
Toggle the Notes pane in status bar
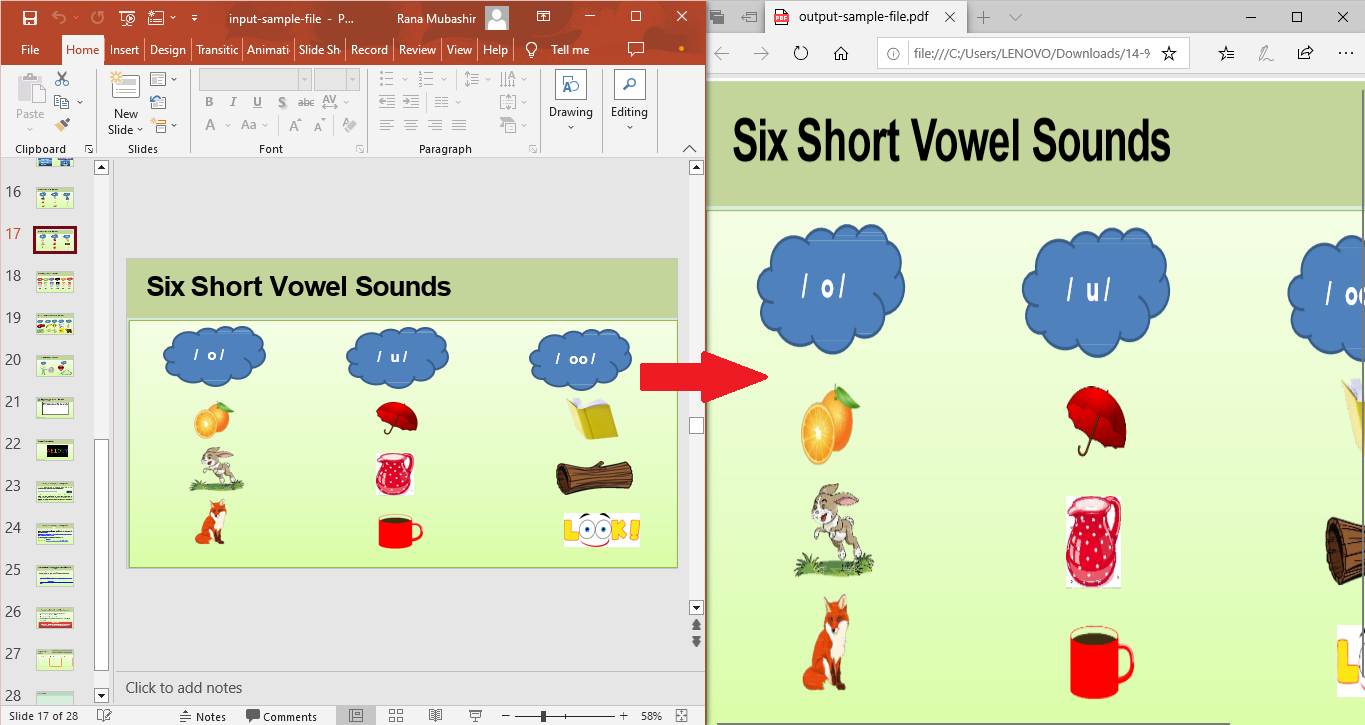[x=202, y=716]
